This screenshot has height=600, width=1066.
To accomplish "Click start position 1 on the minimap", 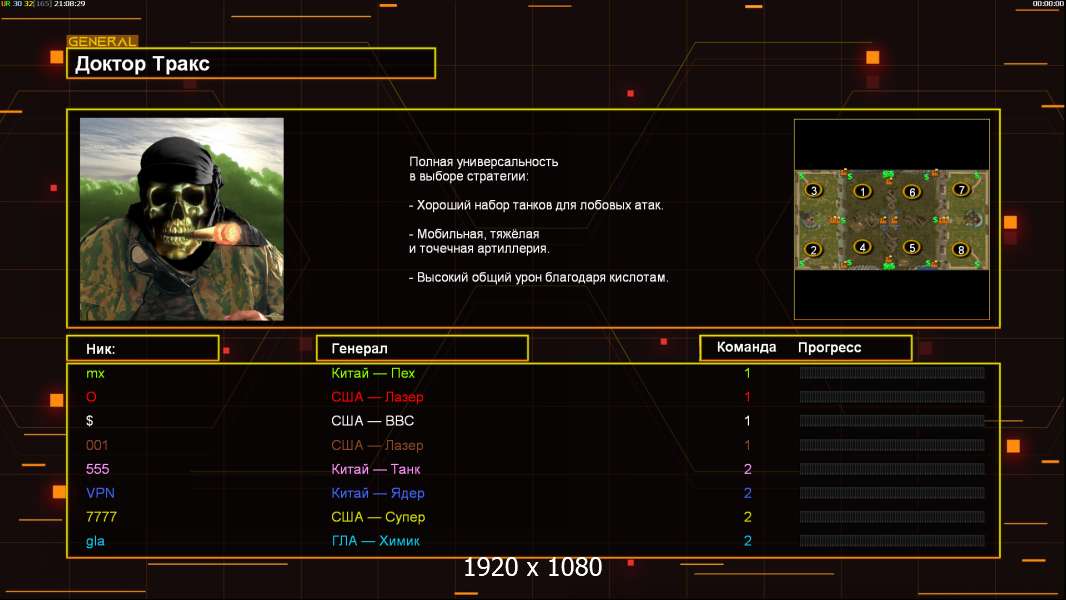I will tap(863, 192).
